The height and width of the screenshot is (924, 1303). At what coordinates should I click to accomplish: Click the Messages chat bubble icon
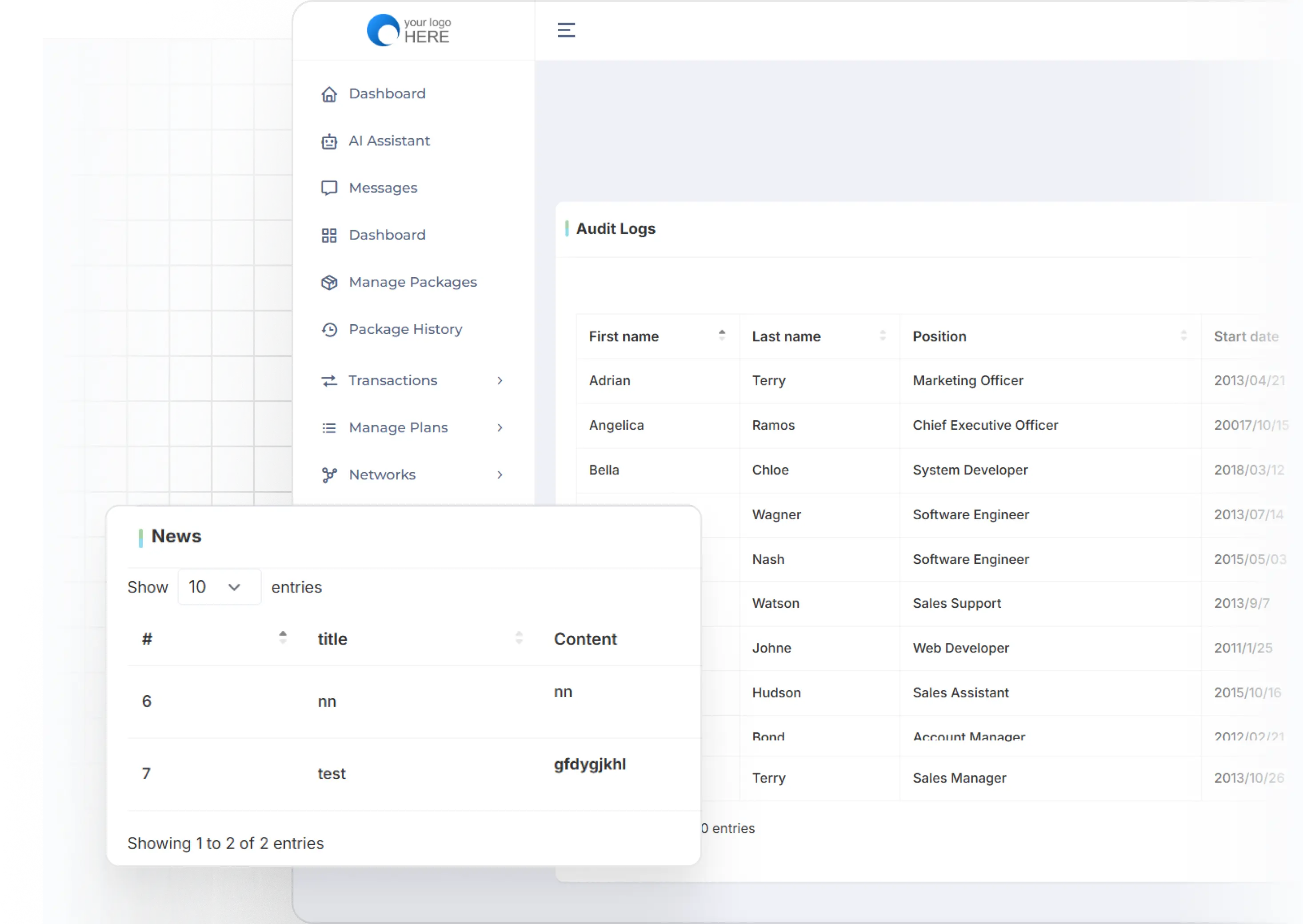pos(329,188)
